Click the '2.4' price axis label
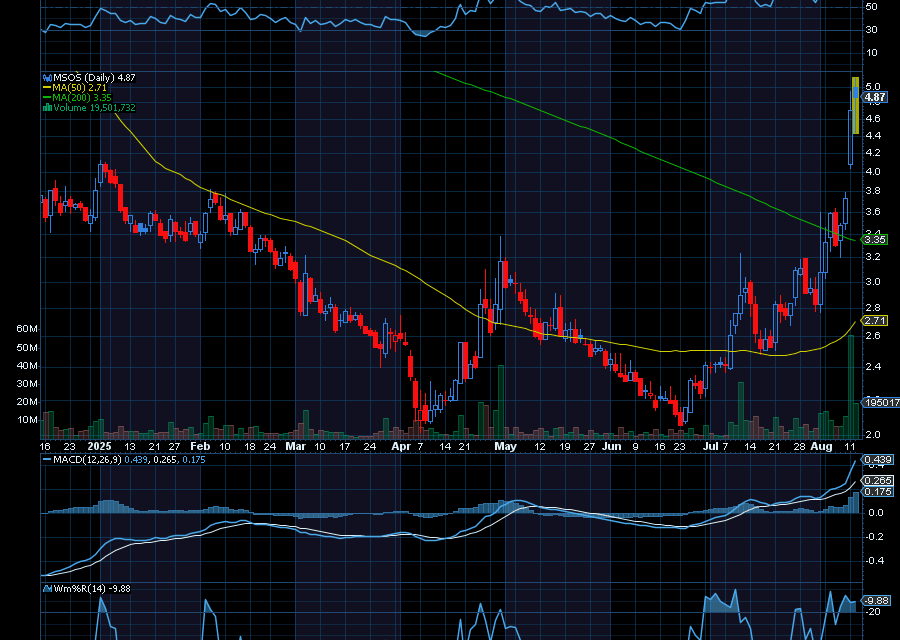 (872, 366)
